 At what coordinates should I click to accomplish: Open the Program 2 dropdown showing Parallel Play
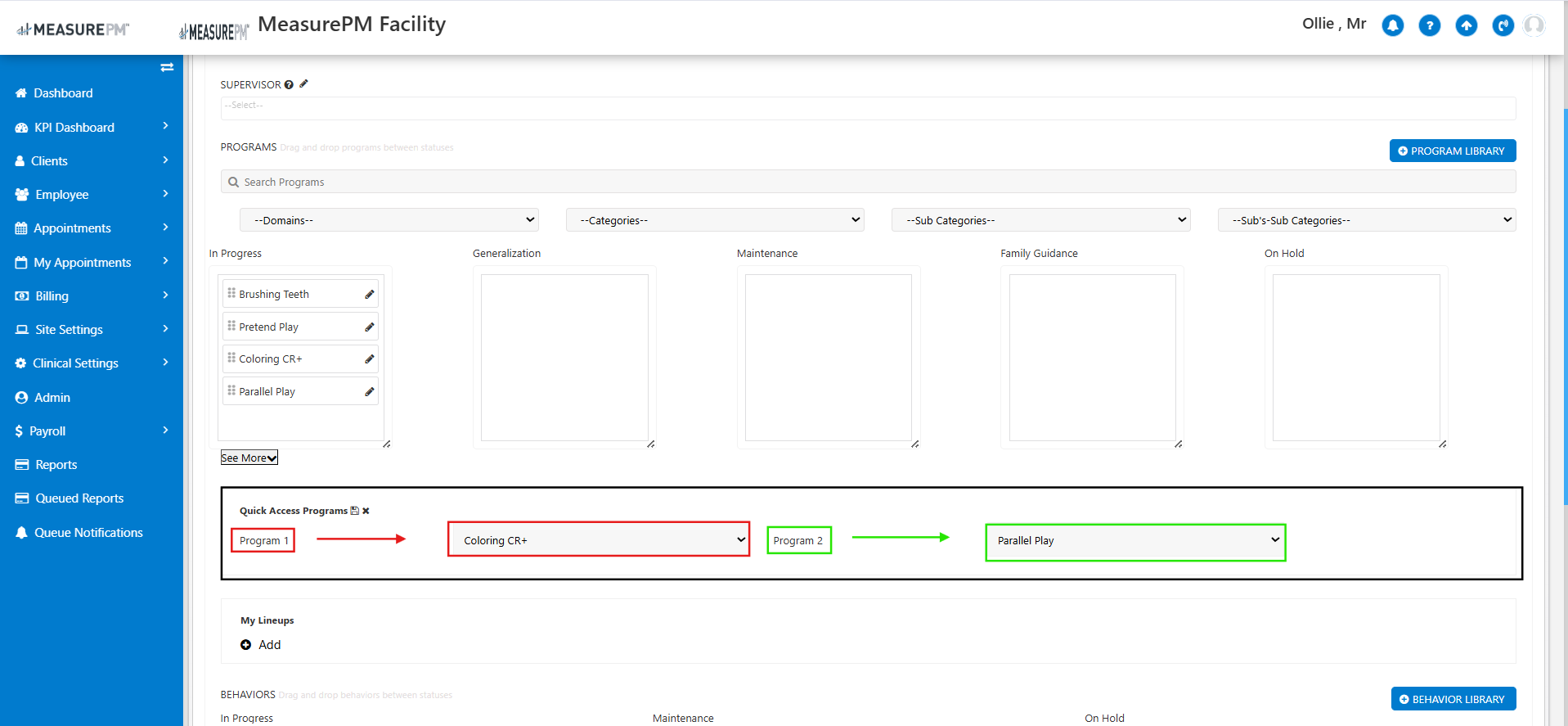[x=1135, y=542]
